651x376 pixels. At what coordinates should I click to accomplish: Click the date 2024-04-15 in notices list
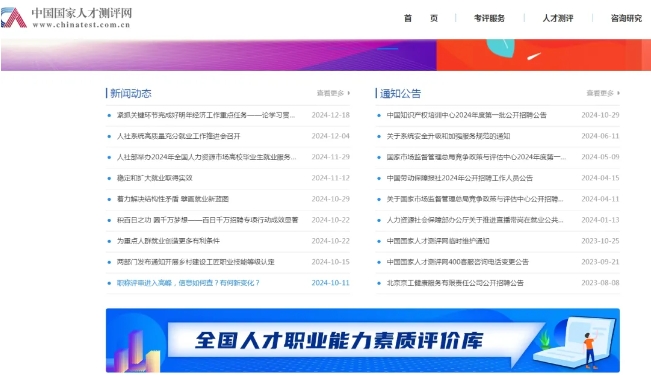click(x=600, y=178)
